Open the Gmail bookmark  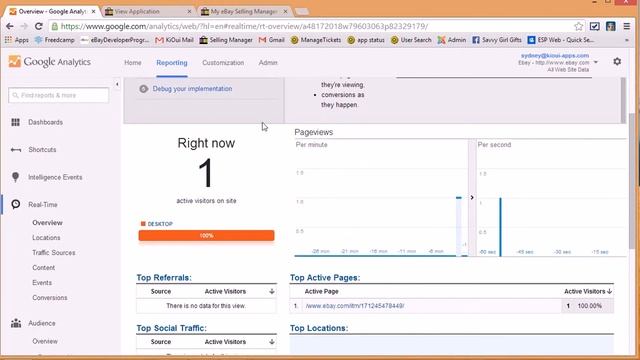[272, 40]
